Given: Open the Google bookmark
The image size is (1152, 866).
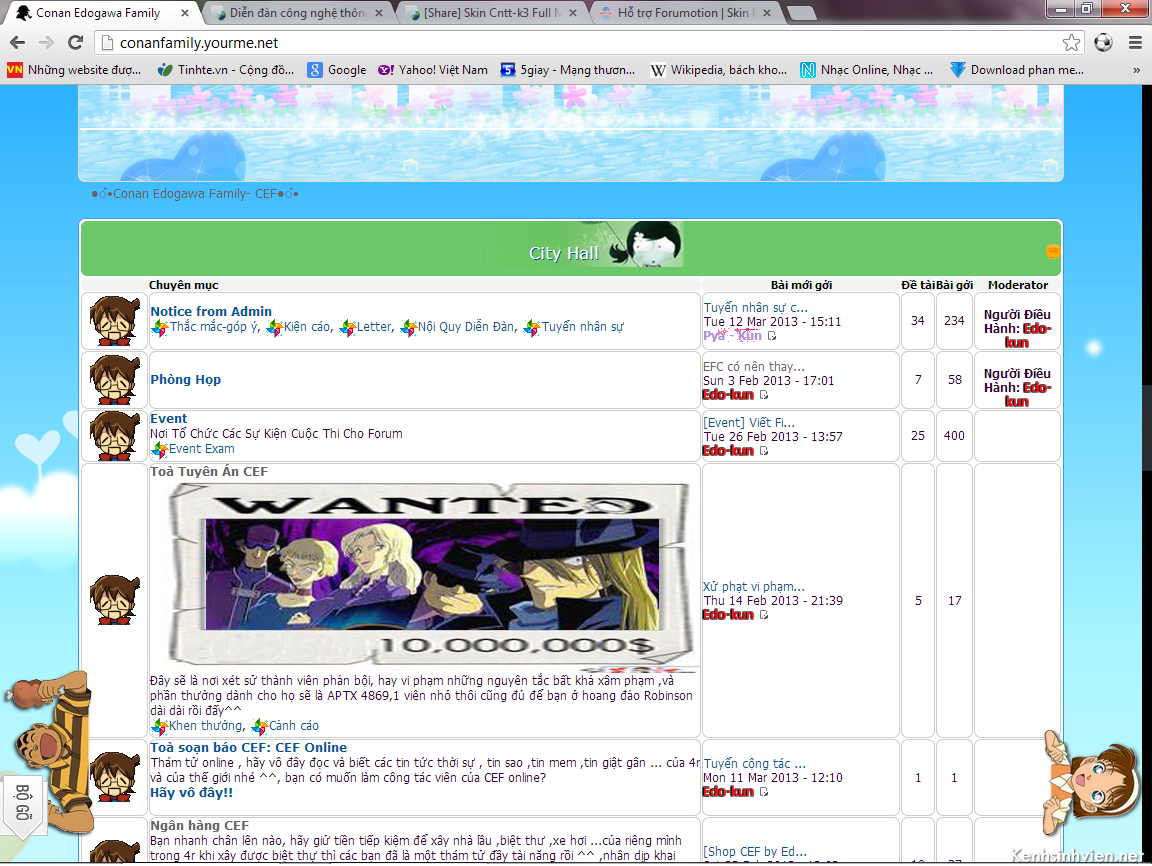Looking at the screenshot, I should coord(337,70).
